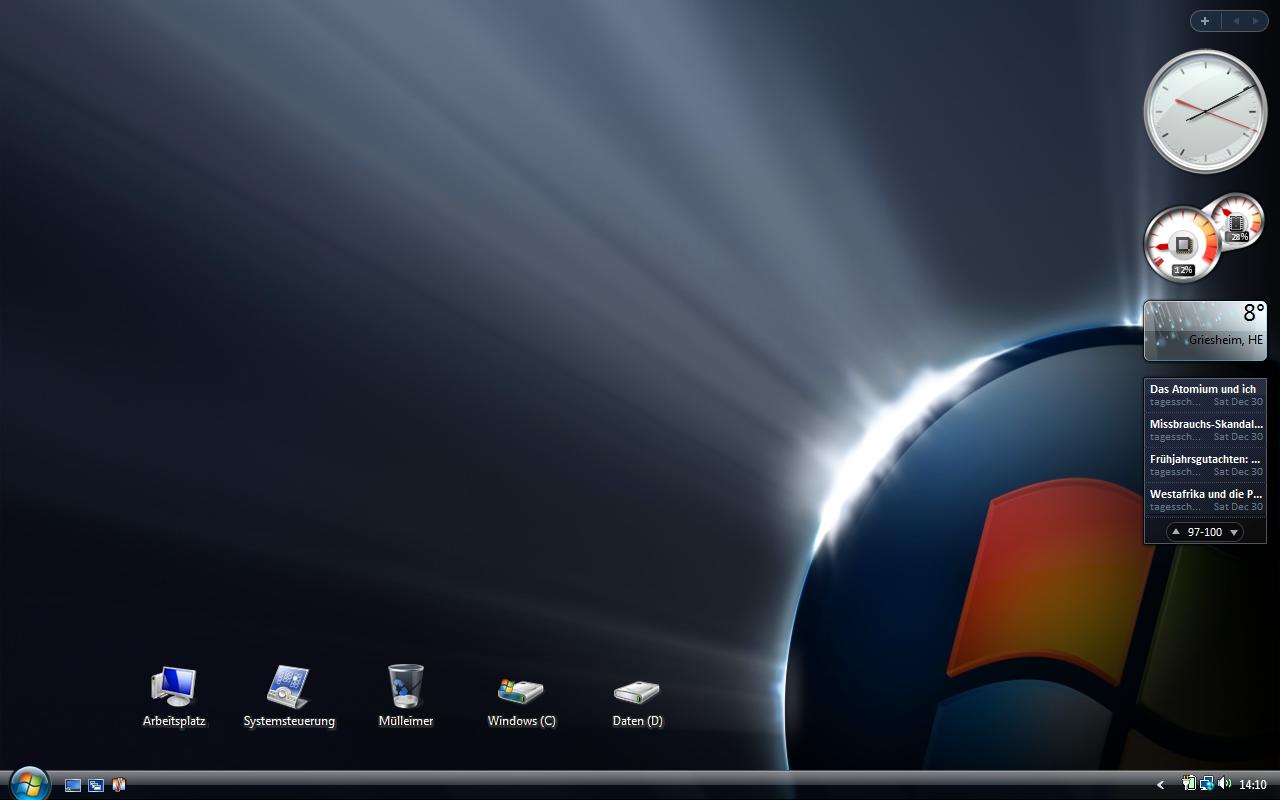Click the 97-100 feed range label

[x=1205, y=532]
